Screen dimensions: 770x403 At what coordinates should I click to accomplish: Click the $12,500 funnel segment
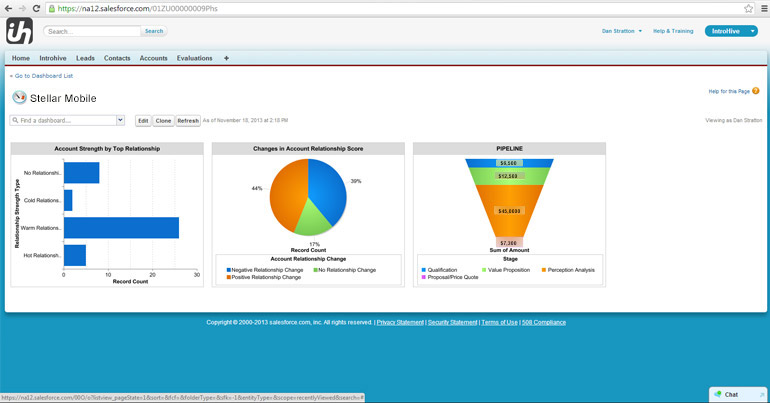(x=509, y=176)
